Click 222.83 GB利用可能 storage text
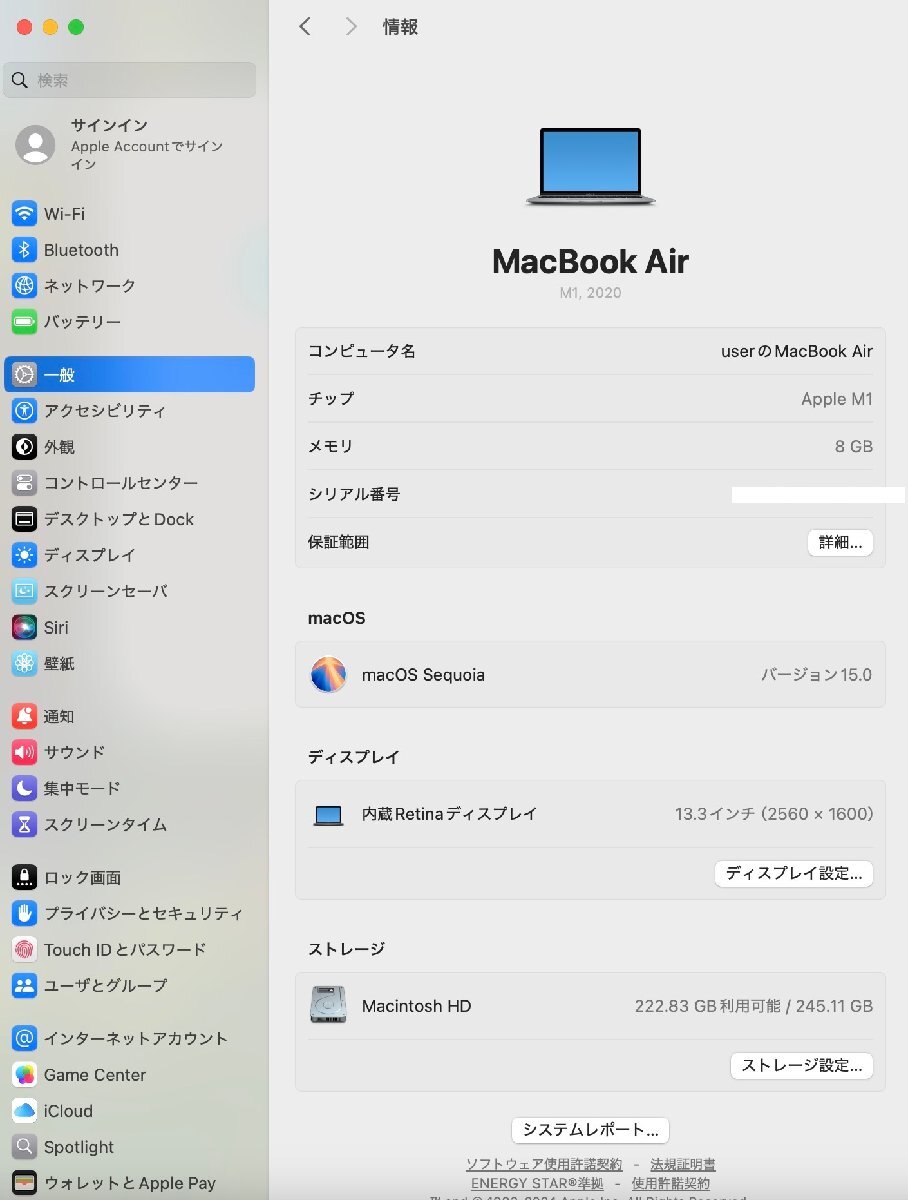Screen dimensions: 908x1200 tap(708, 1006)
